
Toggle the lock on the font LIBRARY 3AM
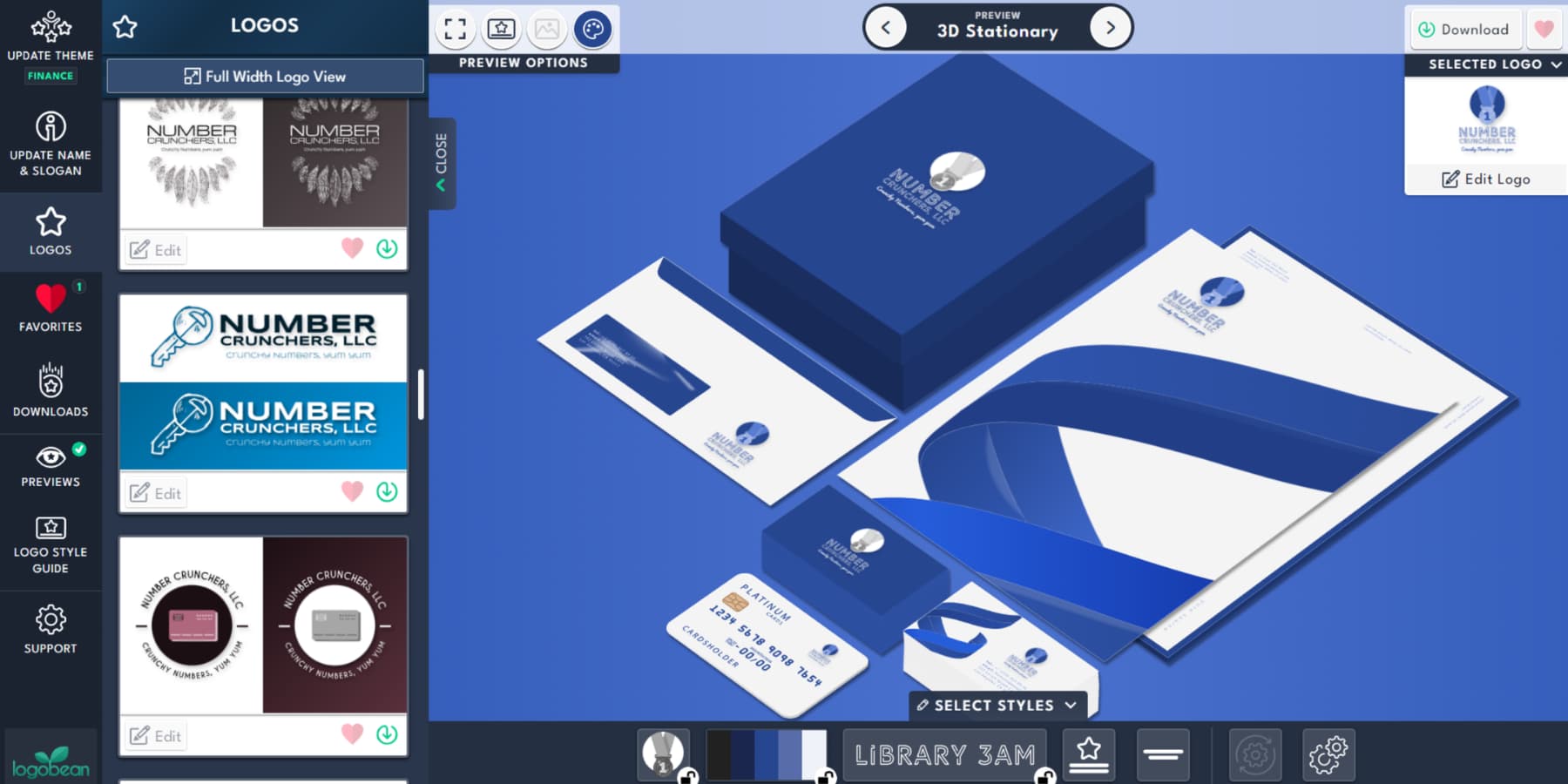1044,774
